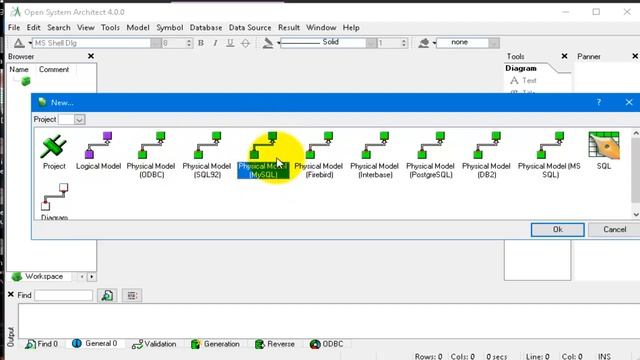Open the File menu
Viewport: 640px width, 360px height.
click(x=14, y=28)
